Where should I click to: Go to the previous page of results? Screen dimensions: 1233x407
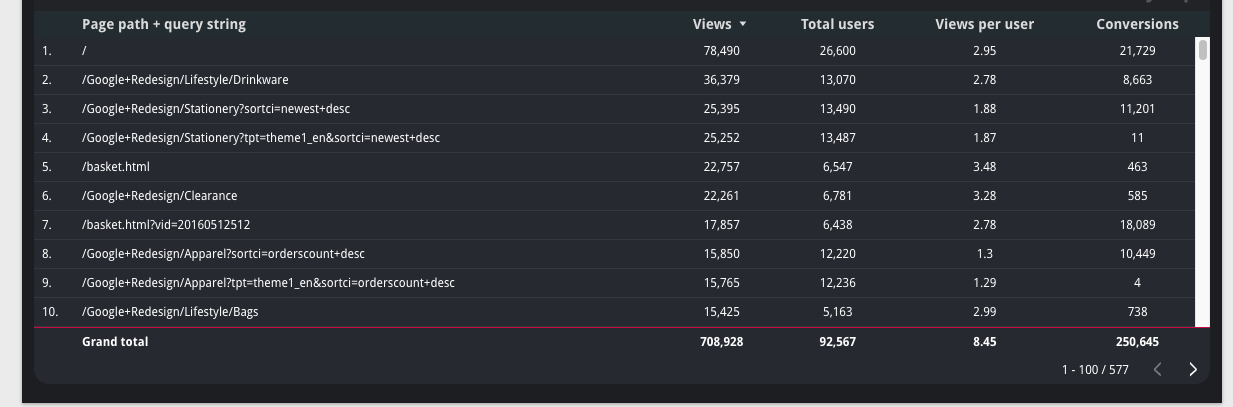pos(1157,369)
